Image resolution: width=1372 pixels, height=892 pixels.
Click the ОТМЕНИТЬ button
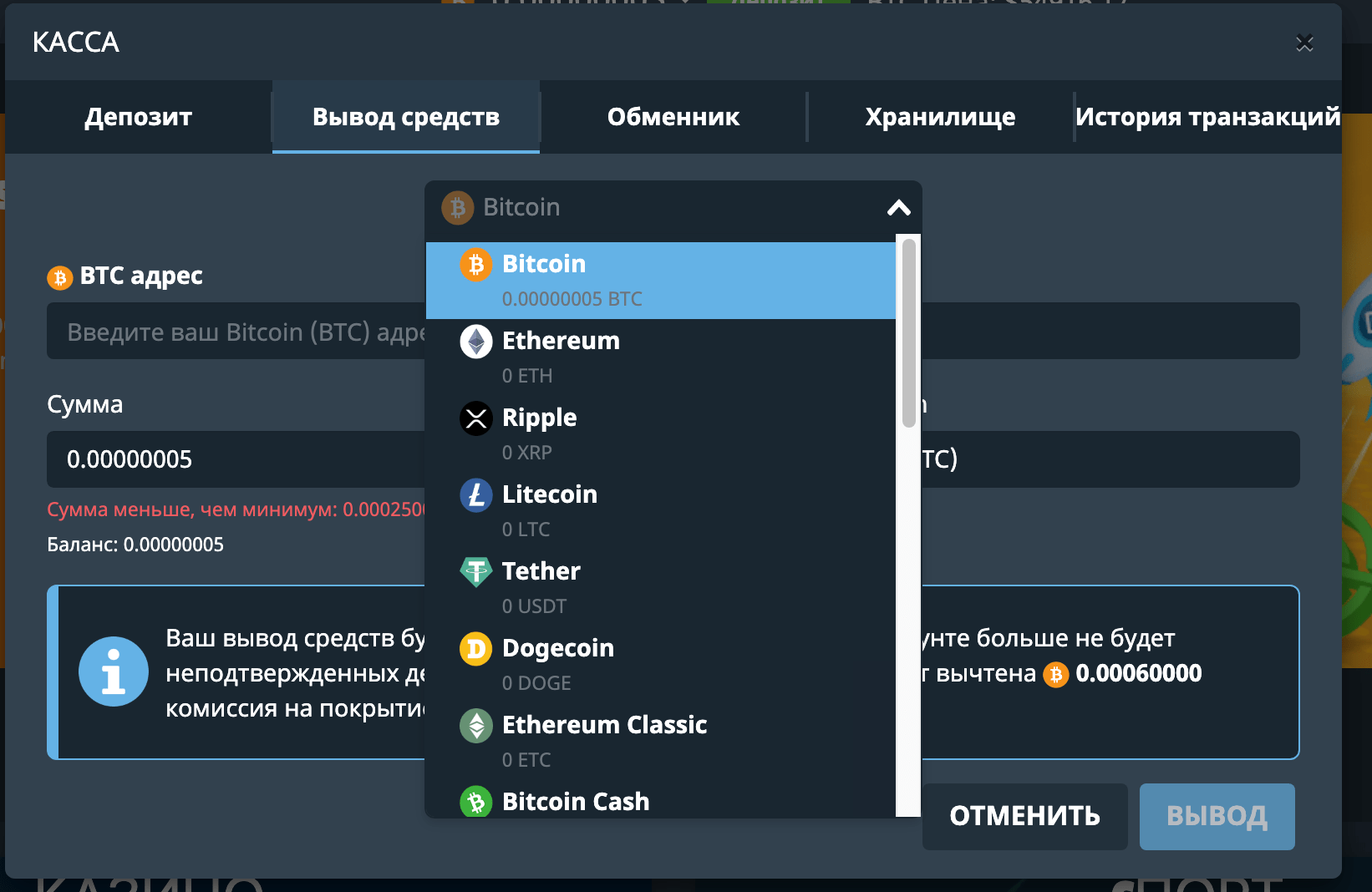[1025, 816]
